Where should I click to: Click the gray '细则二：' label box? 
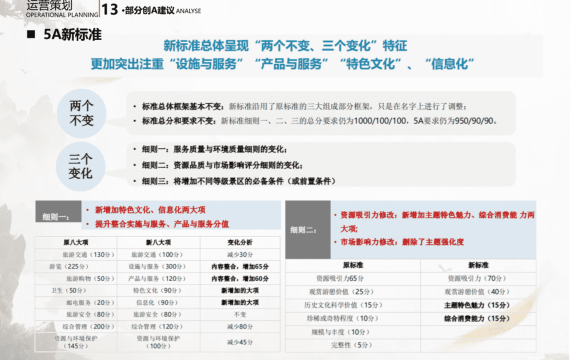click(308, 230)
